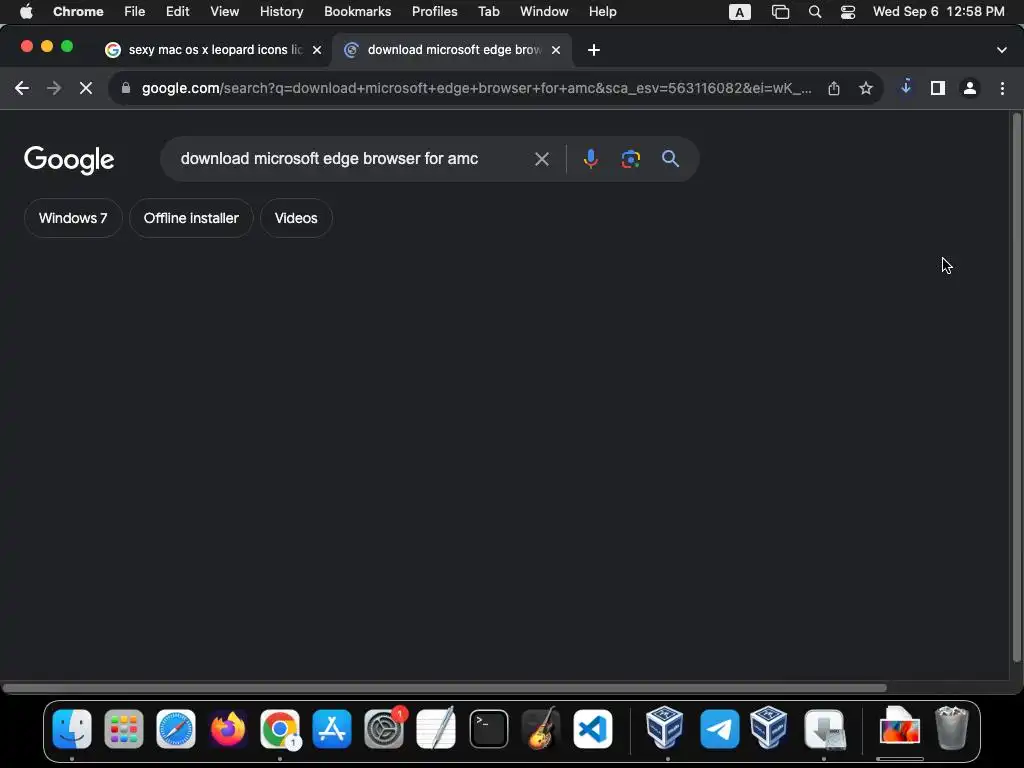Click the address bar URL
The height and width of the screenshot is (768, 1024).
pos(477,88)
